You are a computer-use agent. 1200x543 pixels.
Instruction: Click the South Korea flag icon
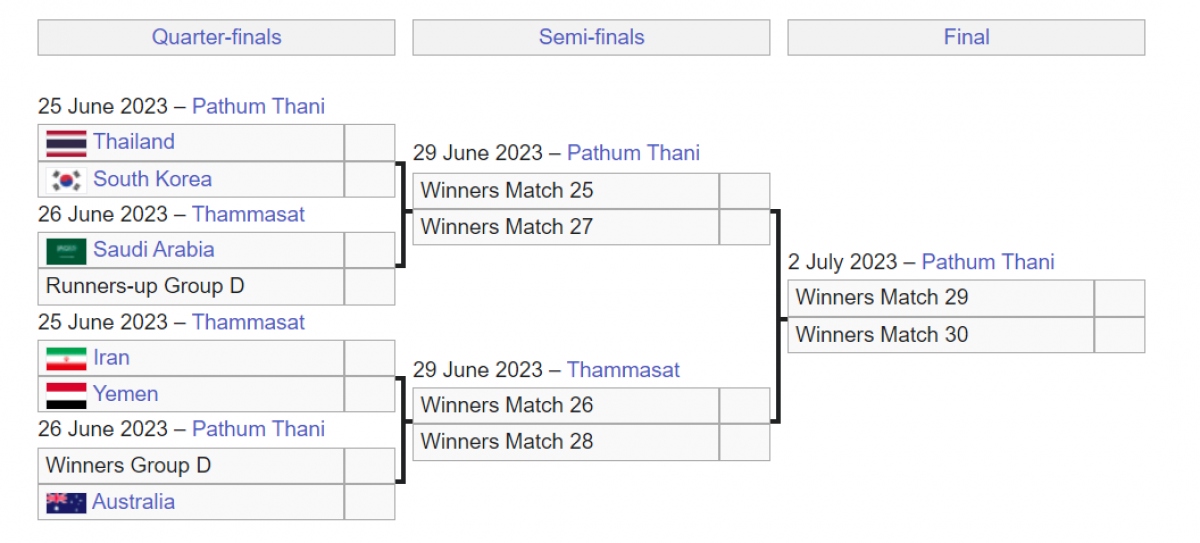[x=66, y=180]
